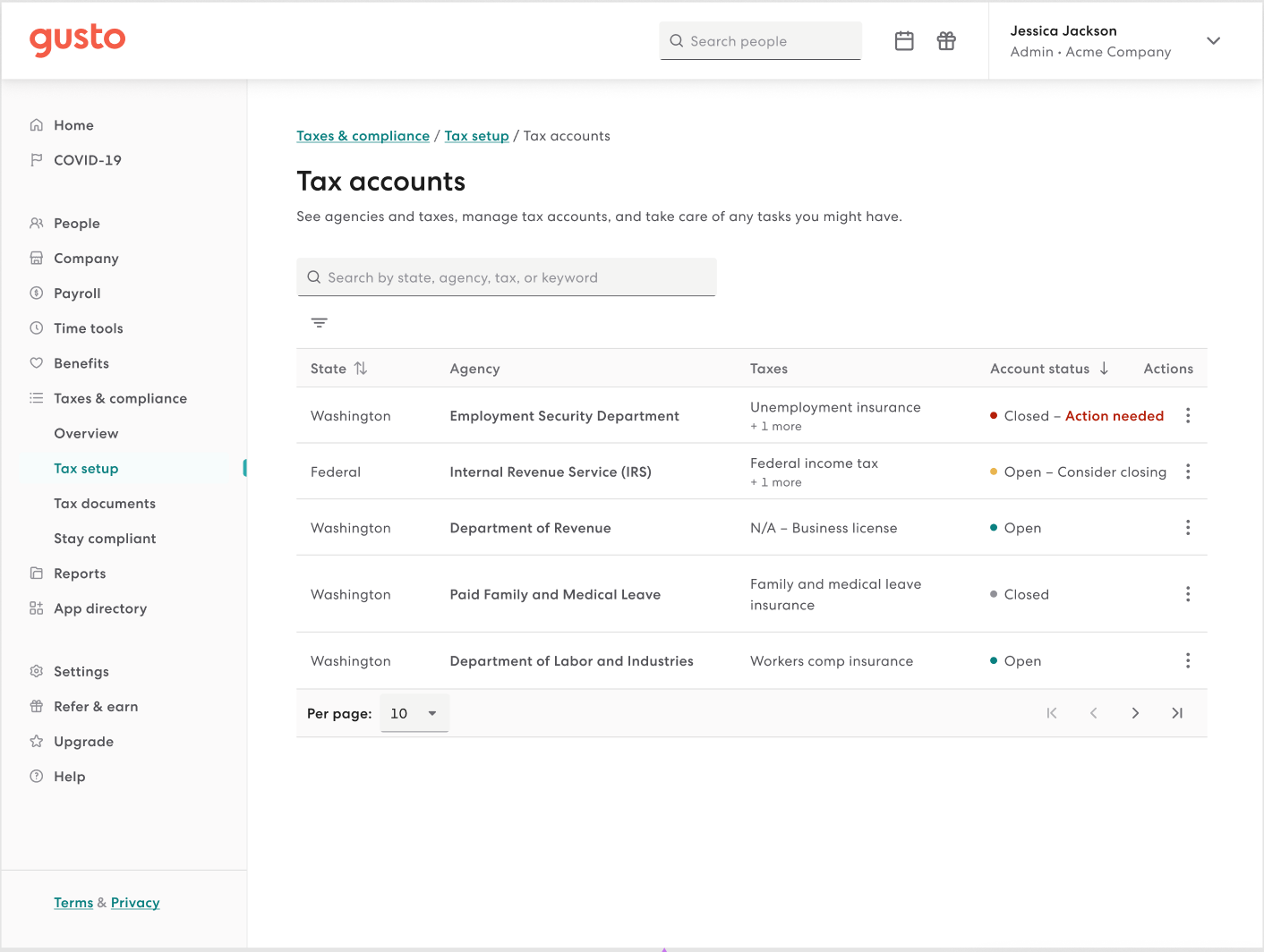
Task: Collapse Taxes & compliance sidebar section
Action: [x=120, y=398]
